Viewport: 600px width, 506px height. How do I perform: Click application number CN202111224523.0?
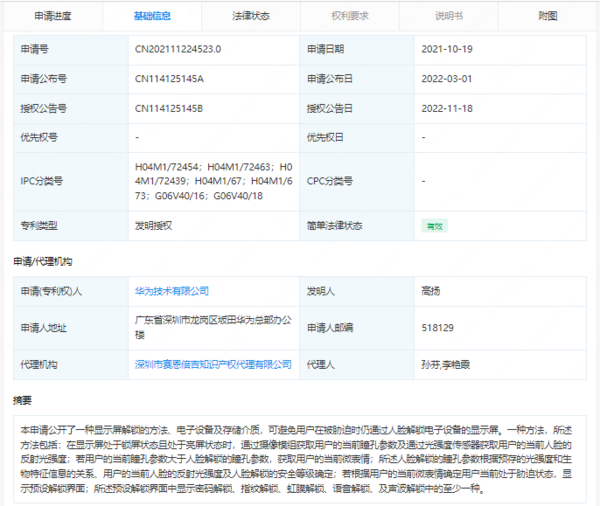pos(178,49)
